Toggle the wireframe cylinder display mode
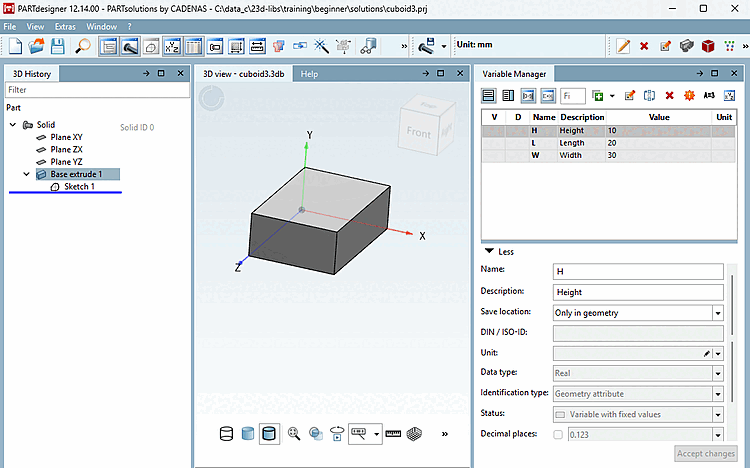Screen dimensions: 750x468 pyautogui.click(x=226, y=434)
